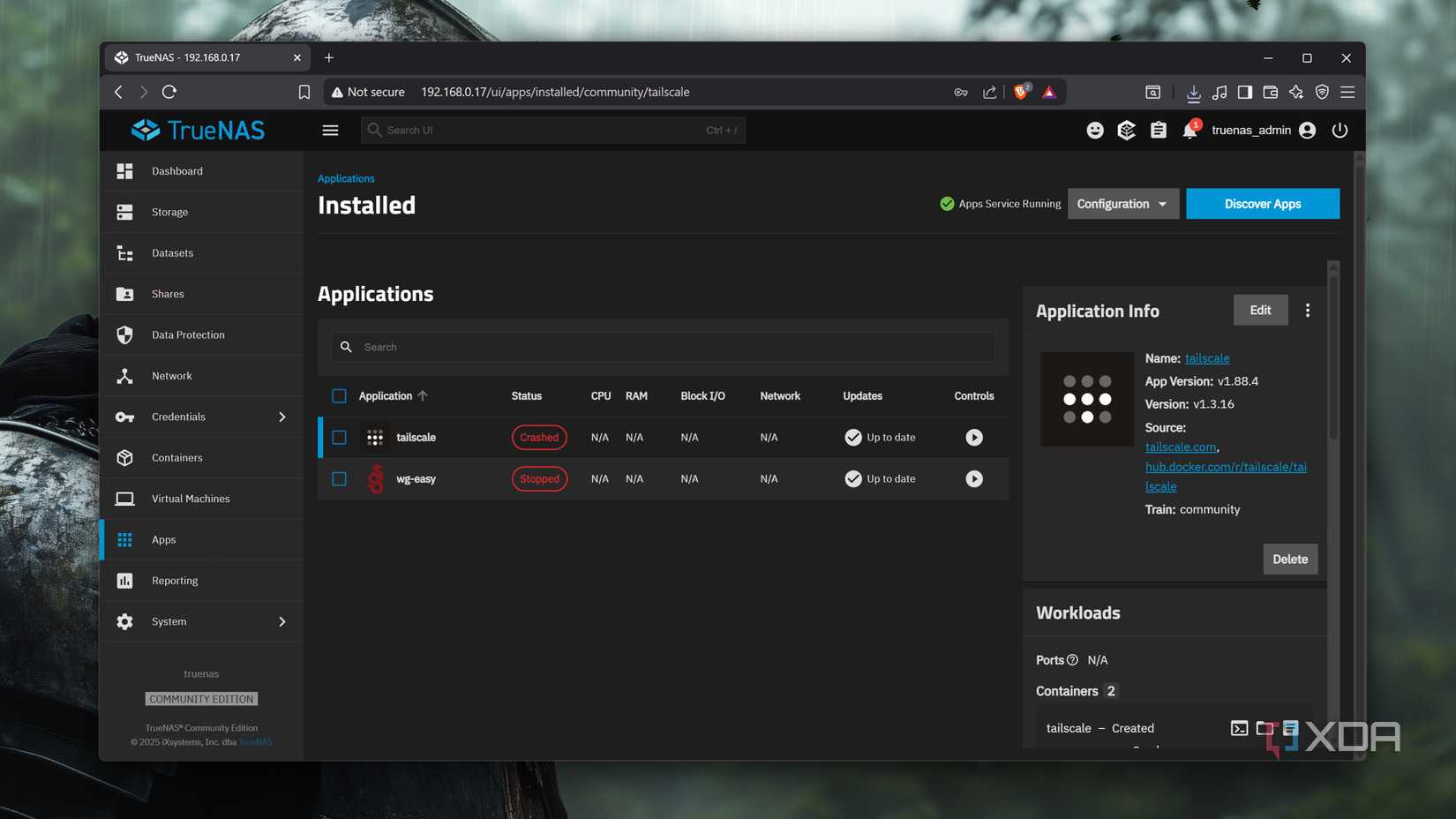Image resolution: width=1456 pixels, height=819 pixels.
Task: Click the Status column header
Action: click(527, 396)
